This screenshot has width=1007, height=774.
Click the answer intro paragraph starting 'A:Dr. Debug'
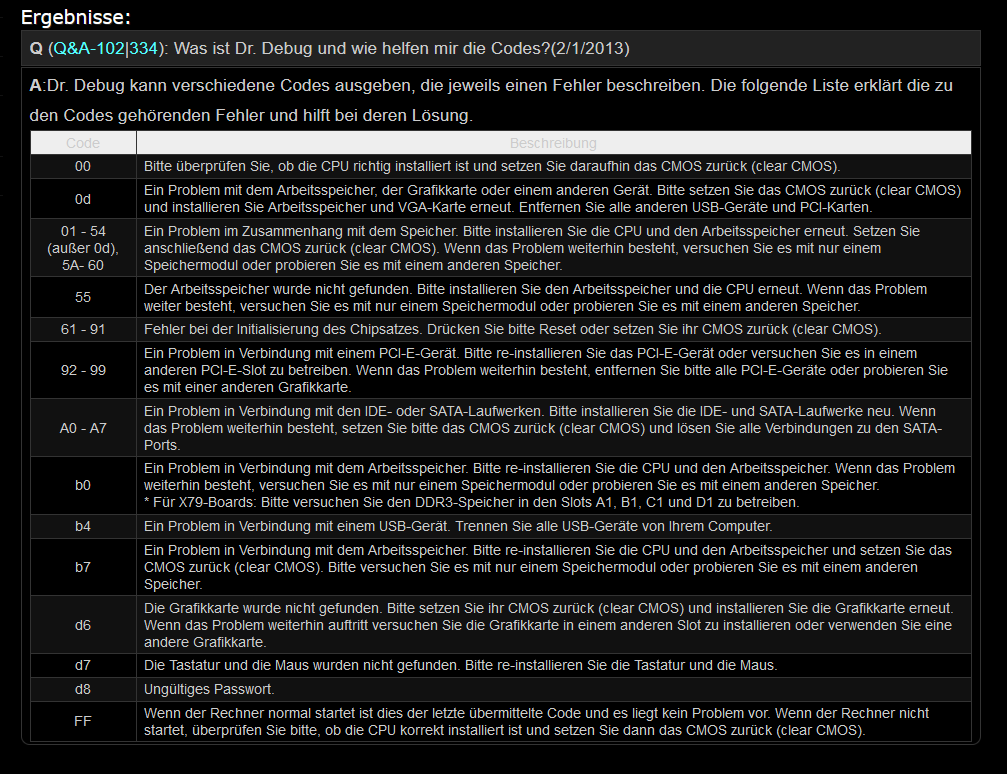pyautogui.click(x=491, y=100)
